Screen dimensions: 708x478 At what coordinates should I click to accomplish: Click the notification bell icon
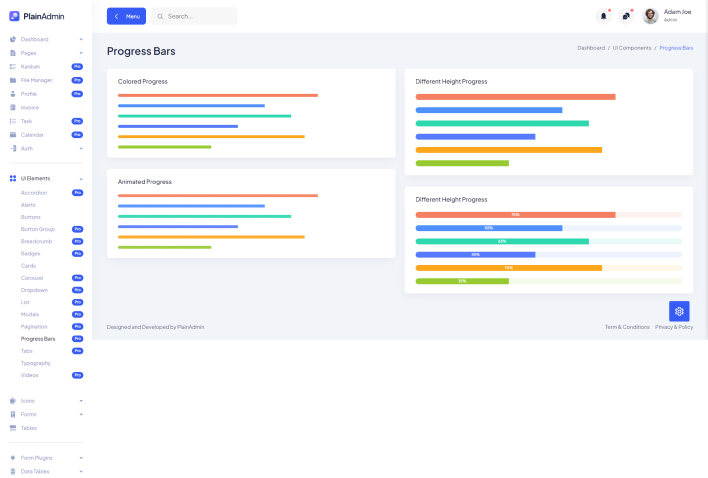[x=603, y=16]
